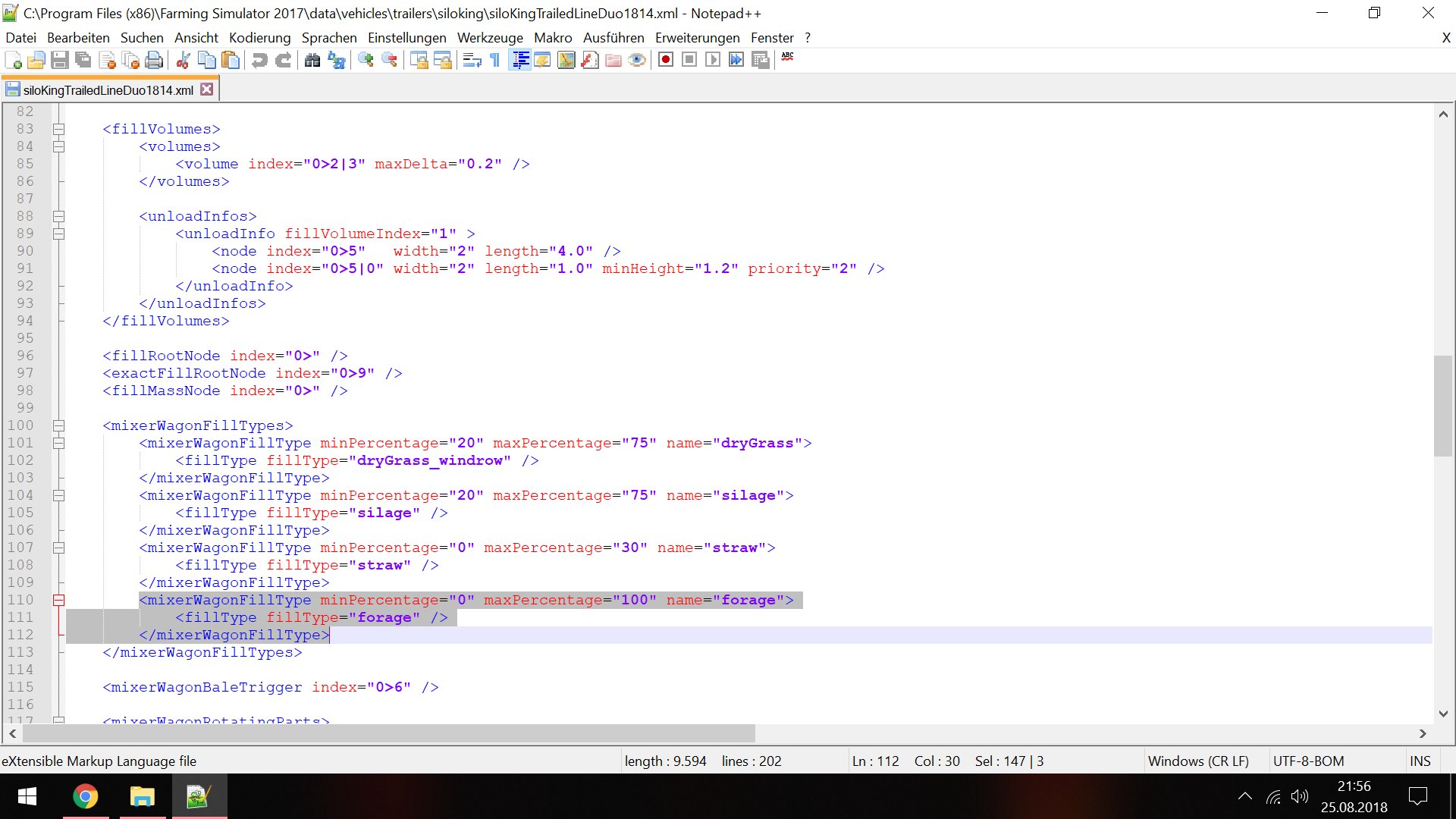Toggle show all characters pilcrow icon

[495, 60]
